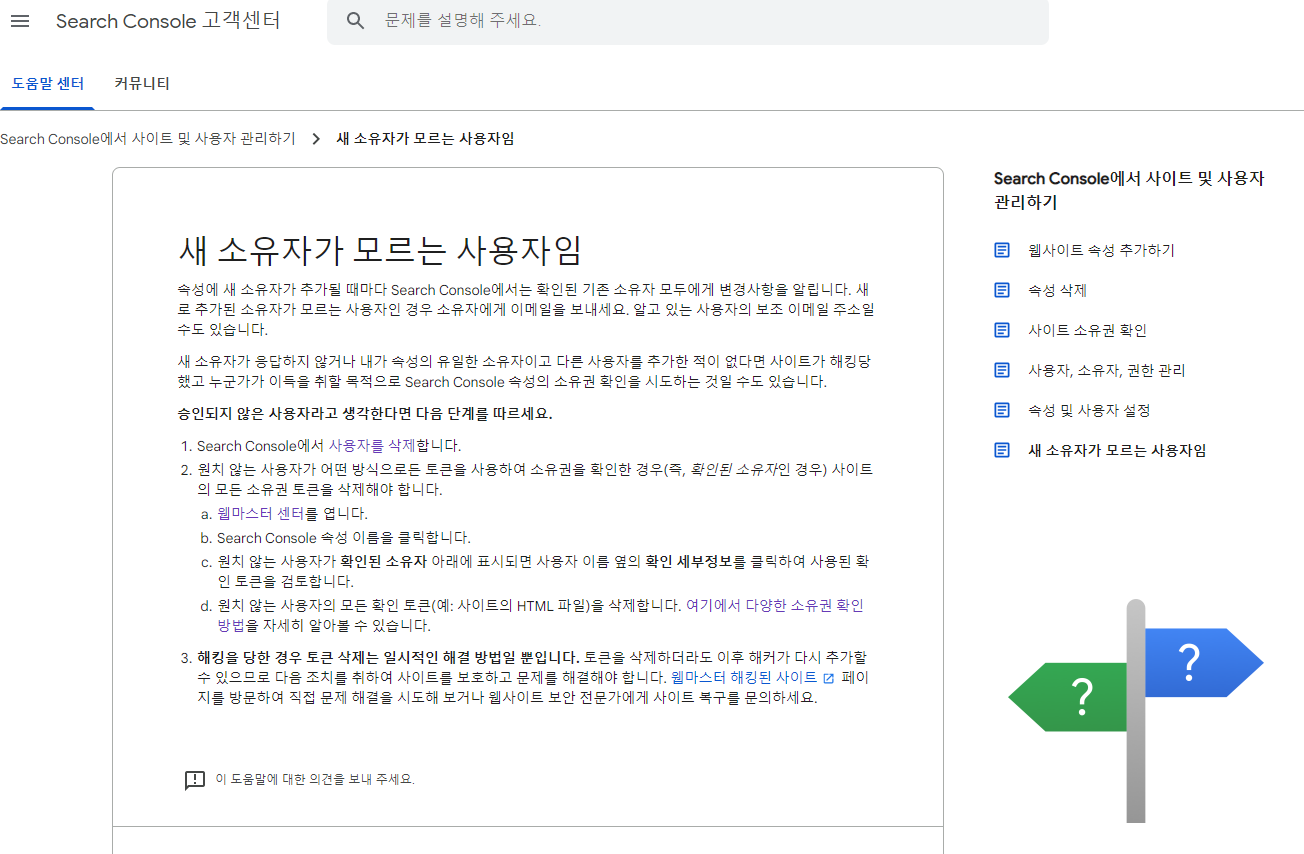Open breadcrumb Search Console에서 사이트 및 사용자 관리하기

click(x=148, y=139)
